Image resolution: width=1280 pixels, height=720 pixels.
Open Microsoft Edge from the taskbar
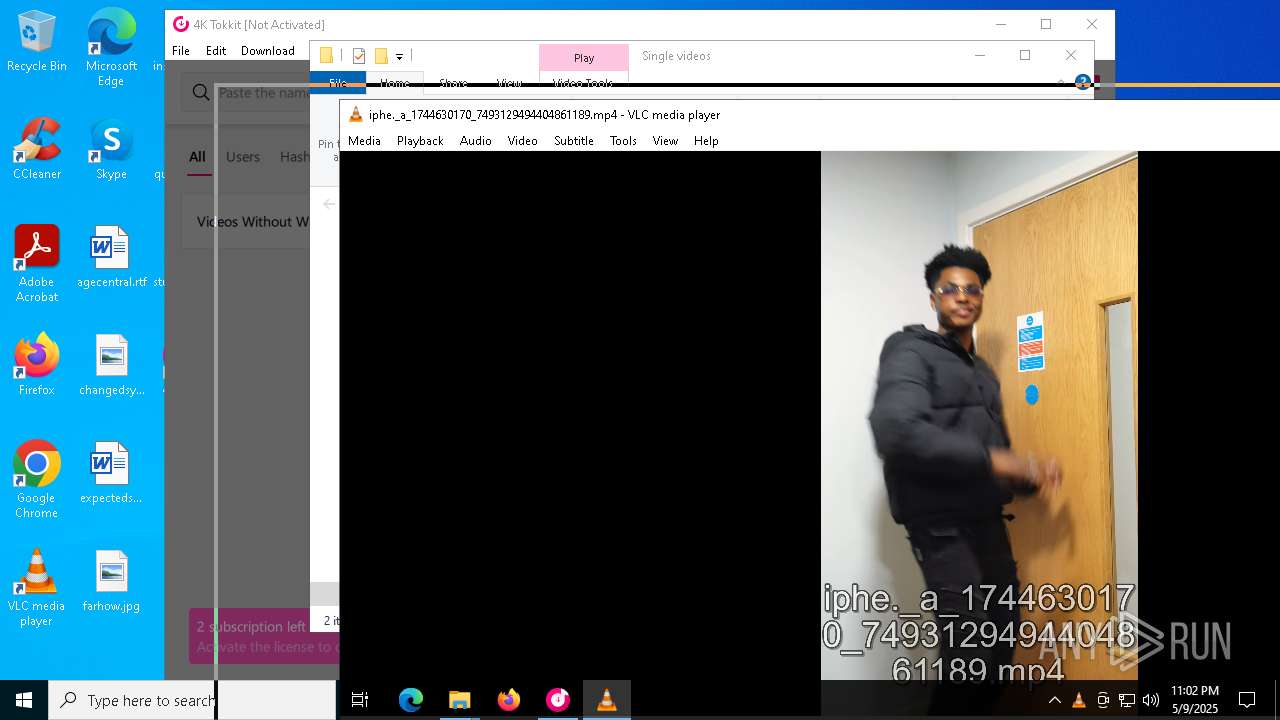point(411,700)
